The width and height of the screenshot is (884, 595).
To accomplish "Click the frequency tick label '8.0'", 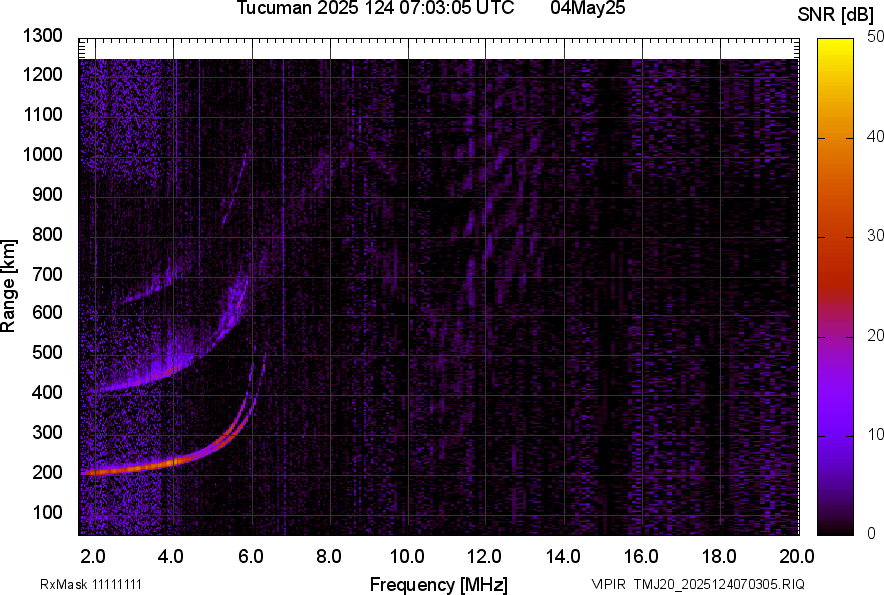I will (x=329, y=557).
